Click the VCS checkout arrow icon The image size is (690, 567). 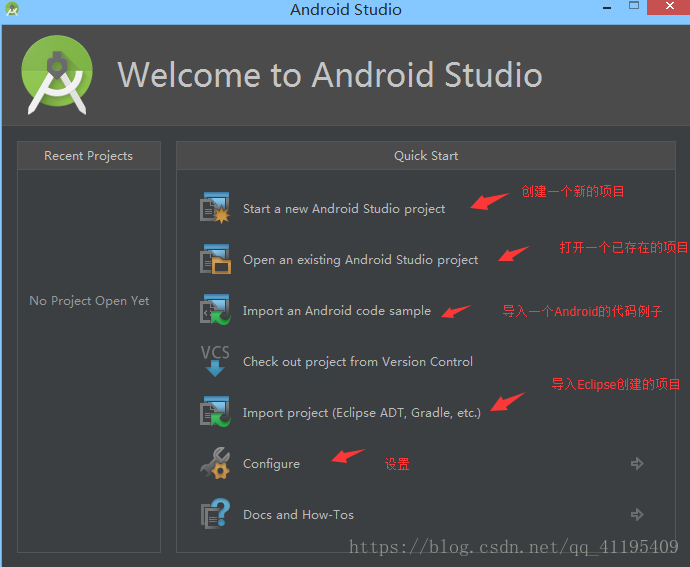[215, 361]
